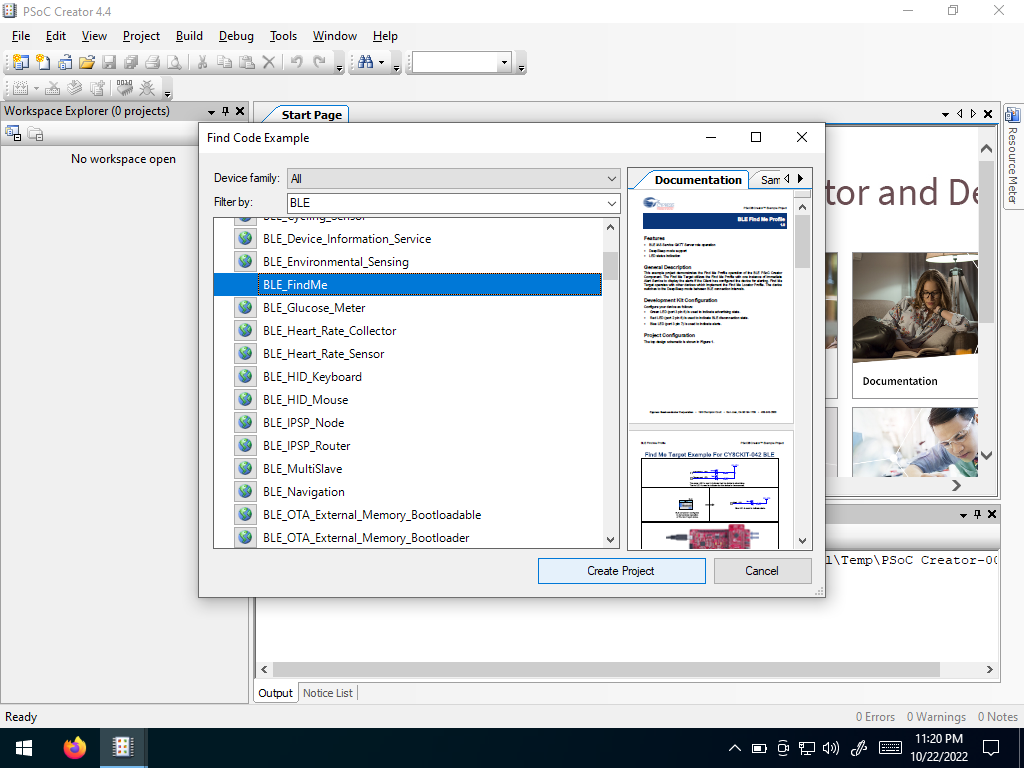Open the Debug menu
1024x768 pixels.
(x=236, y=36)
